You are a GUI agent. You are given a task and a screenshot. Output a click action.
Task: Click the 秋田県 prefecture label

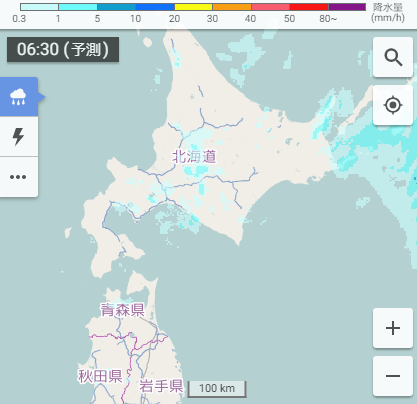pos(100,376)
